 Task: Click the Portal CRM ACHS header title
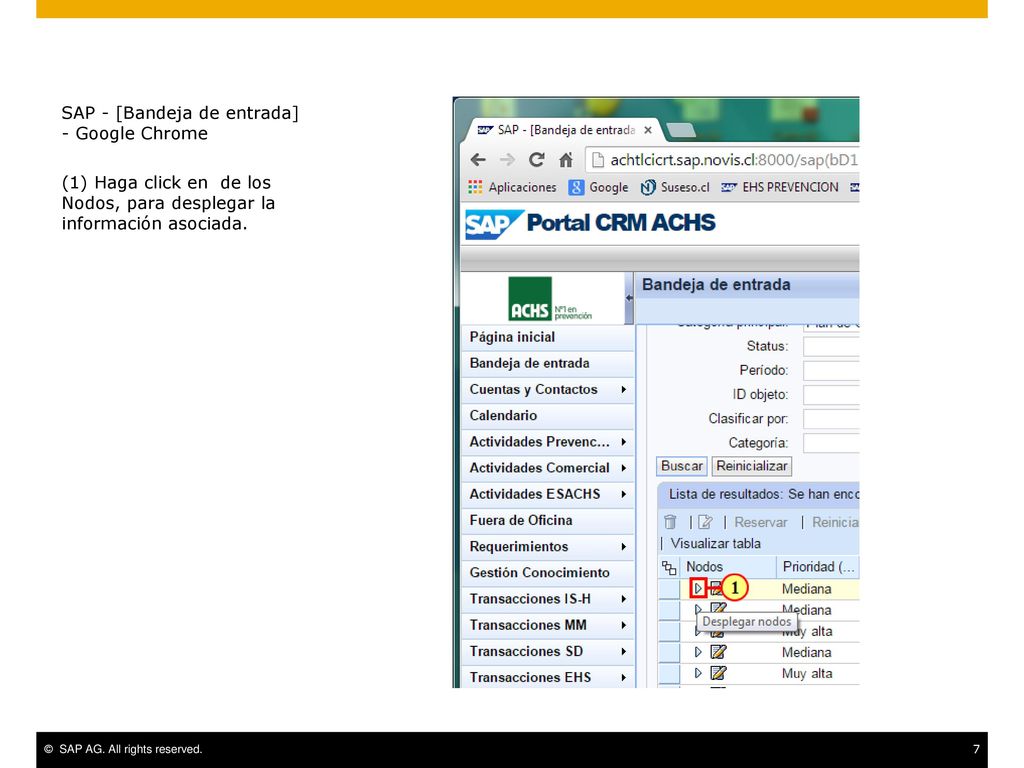point(621,223)
